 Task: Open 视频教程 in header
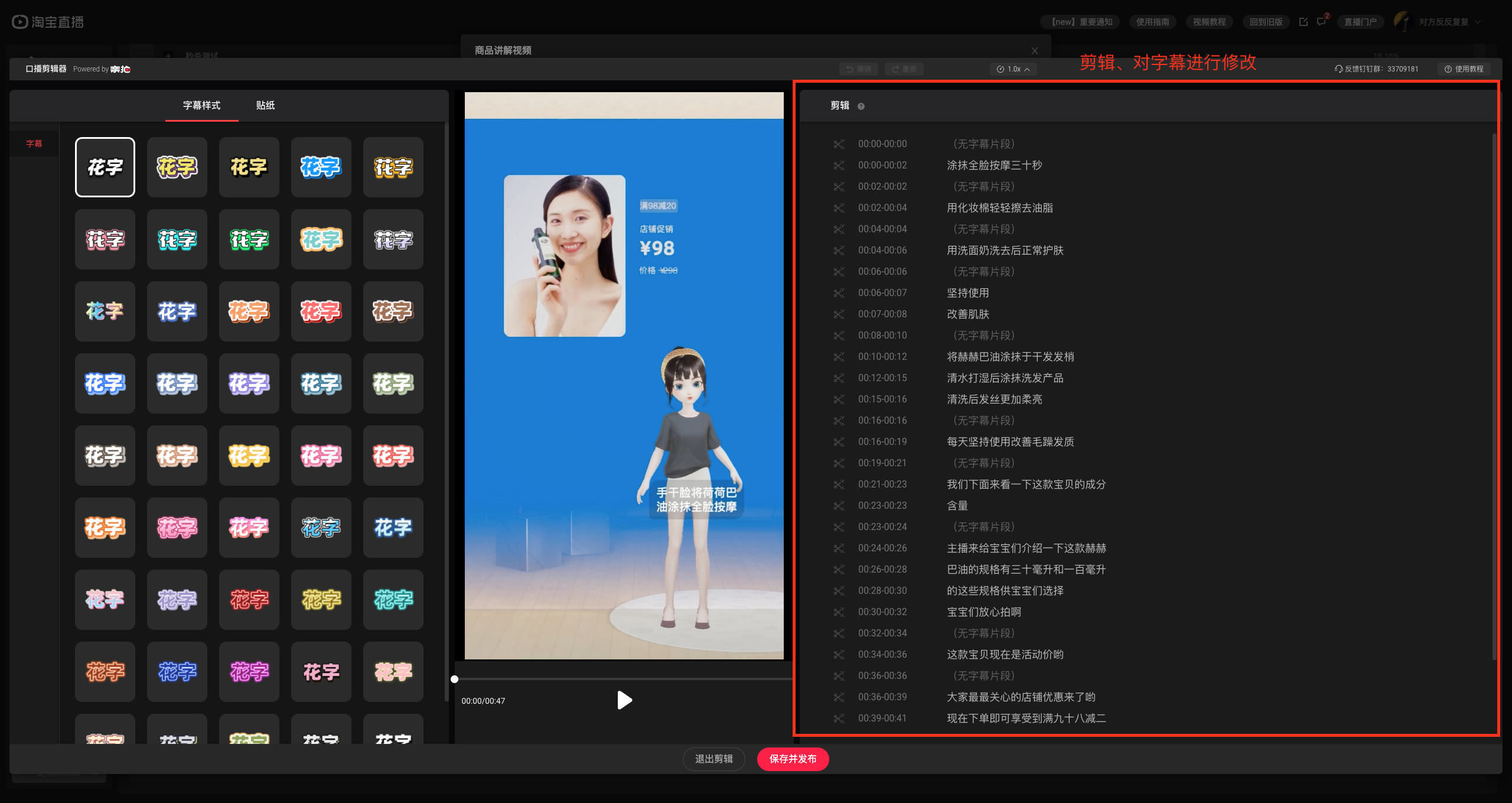click(1209, 22)
